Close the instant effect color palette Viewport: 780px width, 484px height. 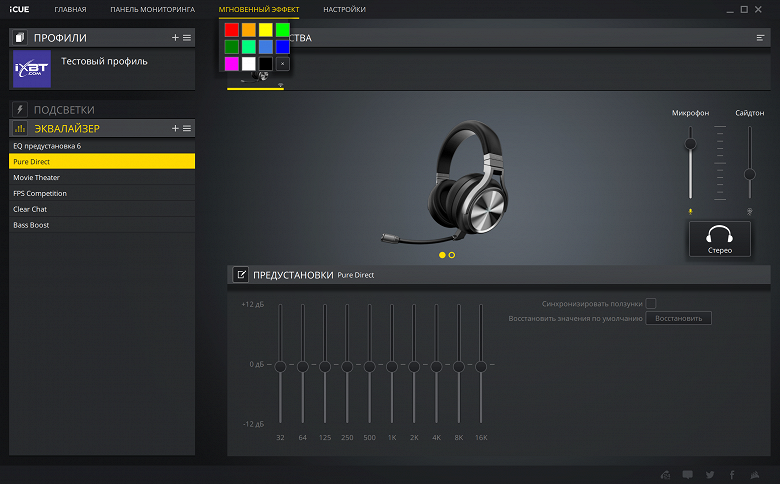(x=283, y=64)
